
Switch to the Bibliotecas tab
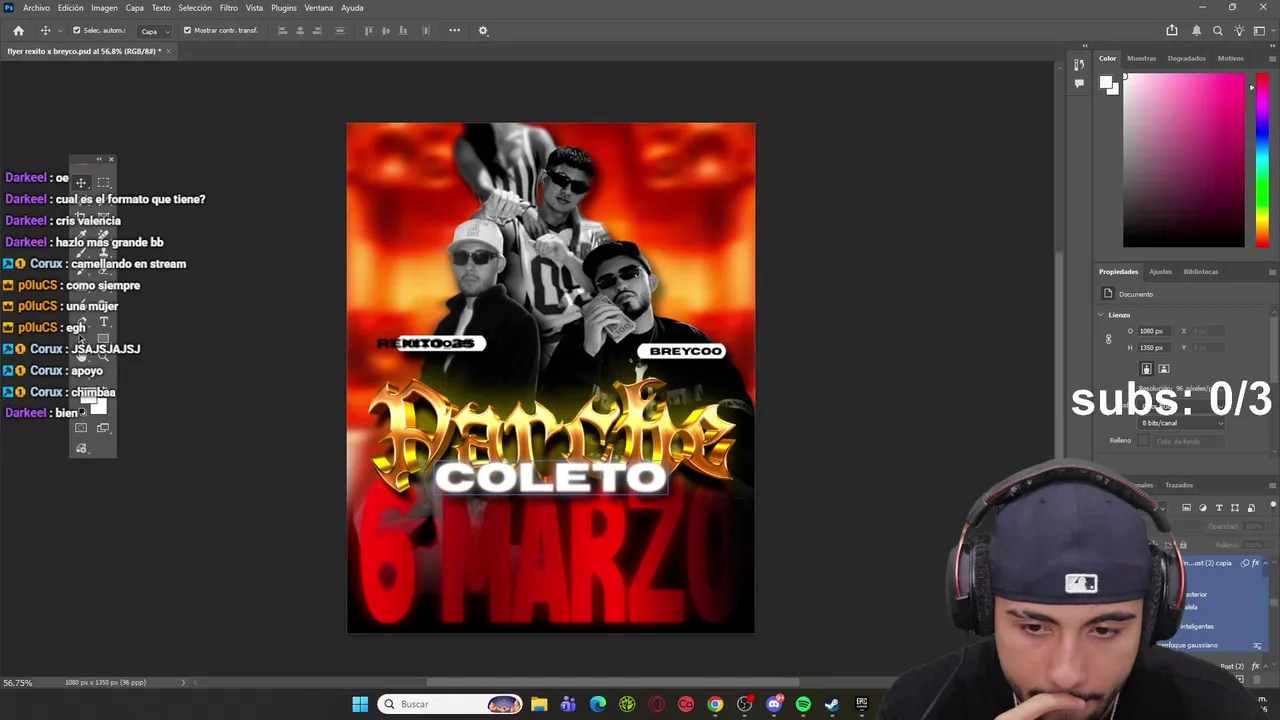1201,272
